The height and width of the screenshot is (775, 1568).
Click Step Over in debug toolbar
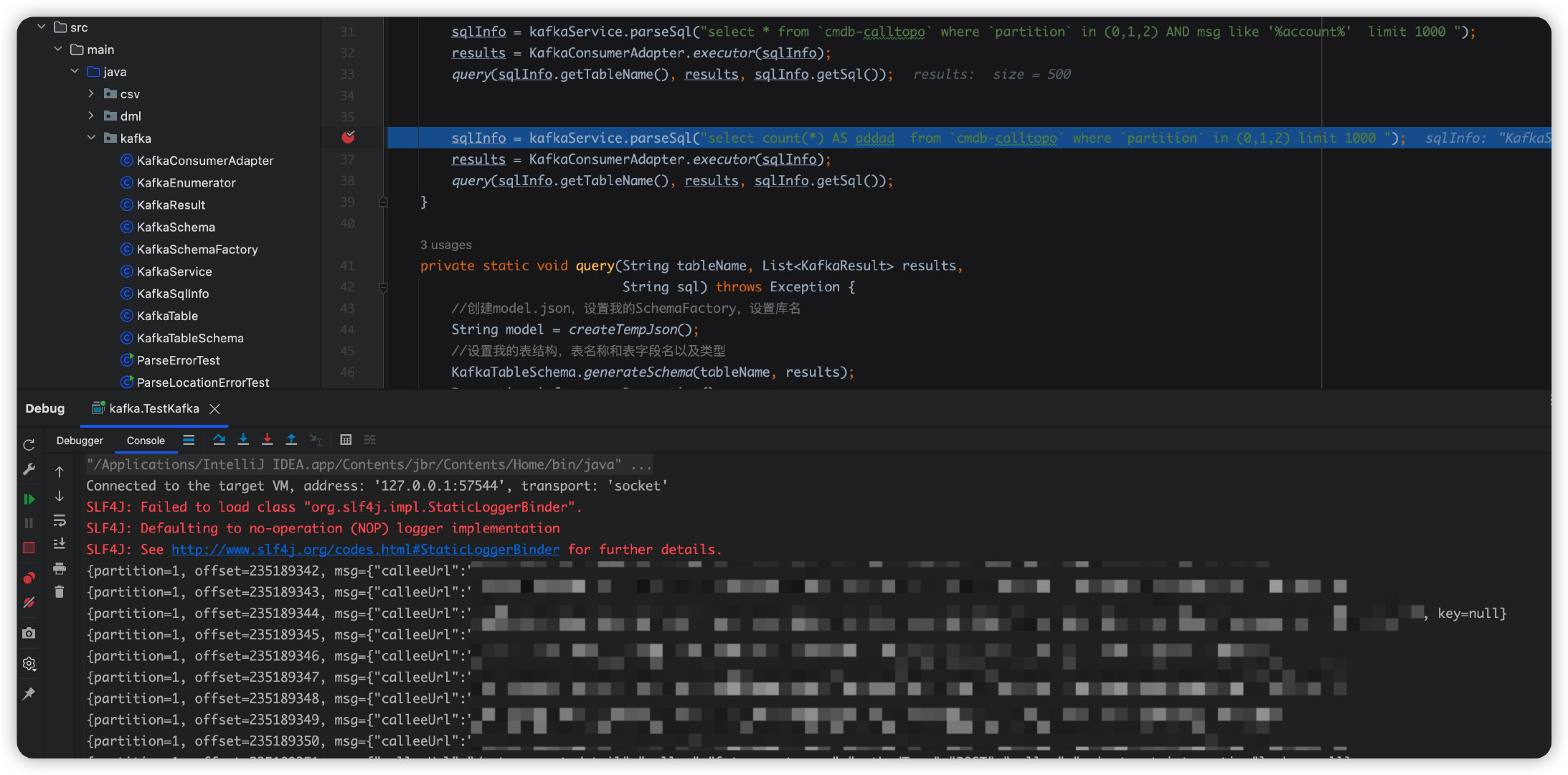coord(219,440)
